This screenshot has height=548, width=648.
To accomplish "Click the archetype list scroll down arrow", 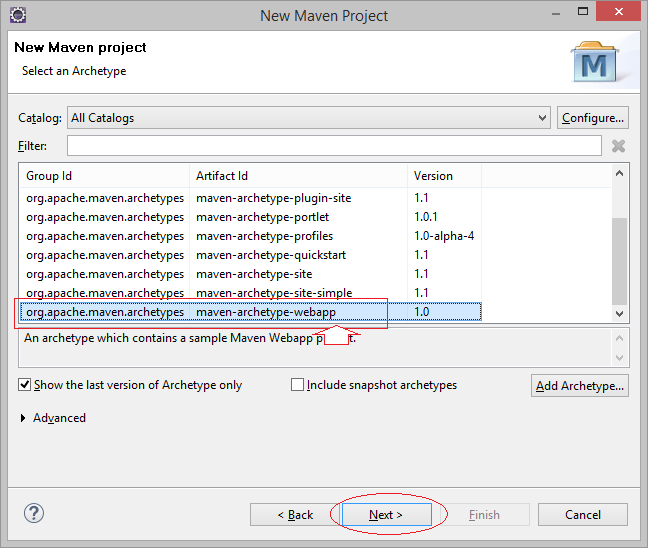I will [x=619, y=314].
